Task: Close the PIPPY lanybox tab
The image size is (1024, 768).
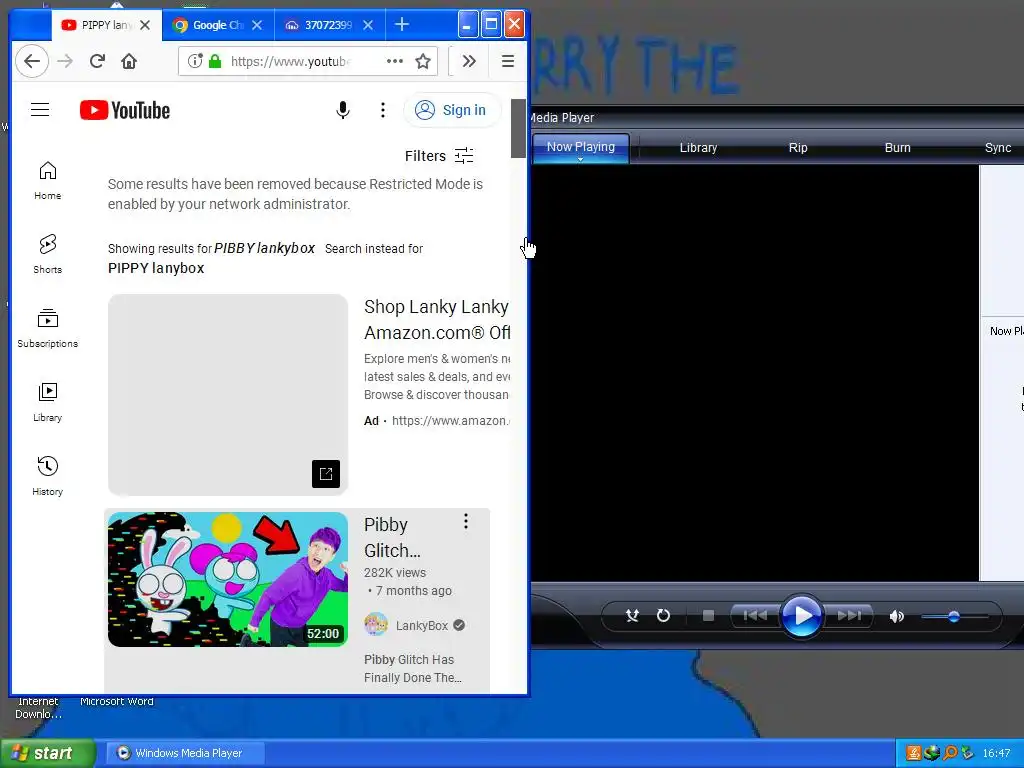Action: tap(145, 25)
